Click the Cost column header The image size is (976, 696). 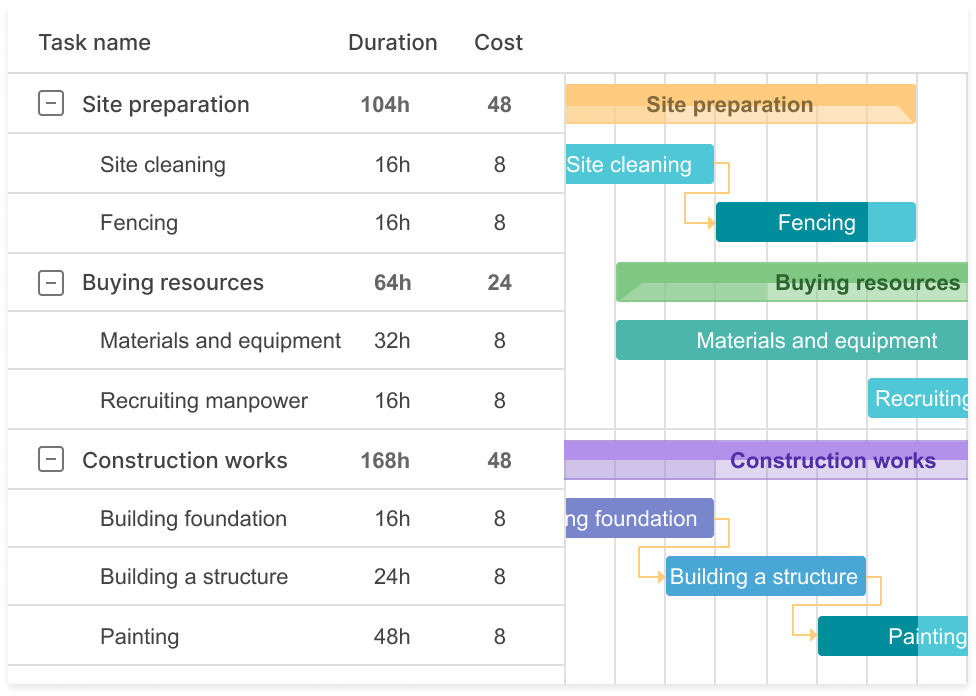[x=499, y=42]
